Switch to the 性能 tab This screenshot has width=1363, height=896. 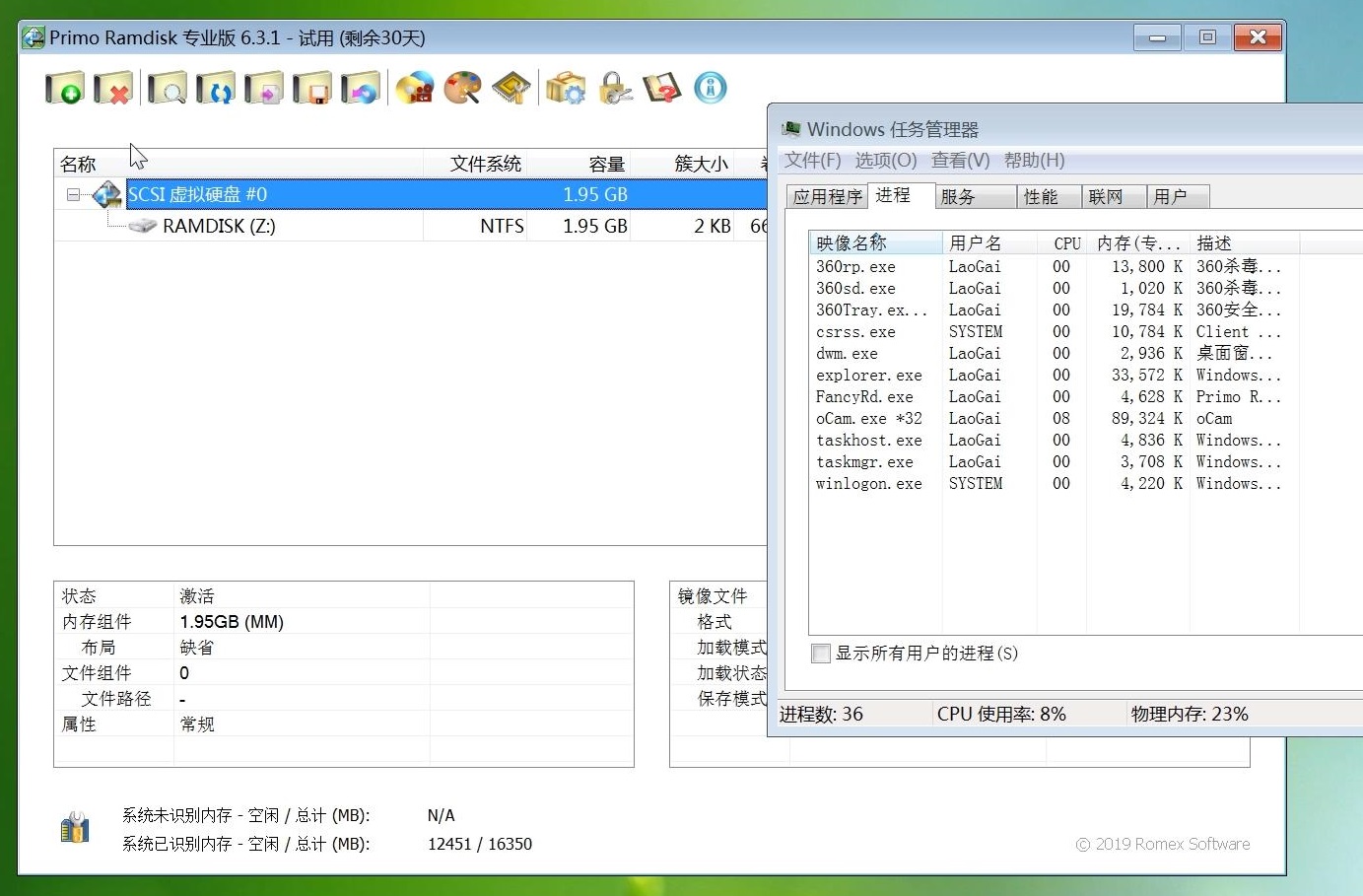pyautogui.click(x=1049, y=196)
